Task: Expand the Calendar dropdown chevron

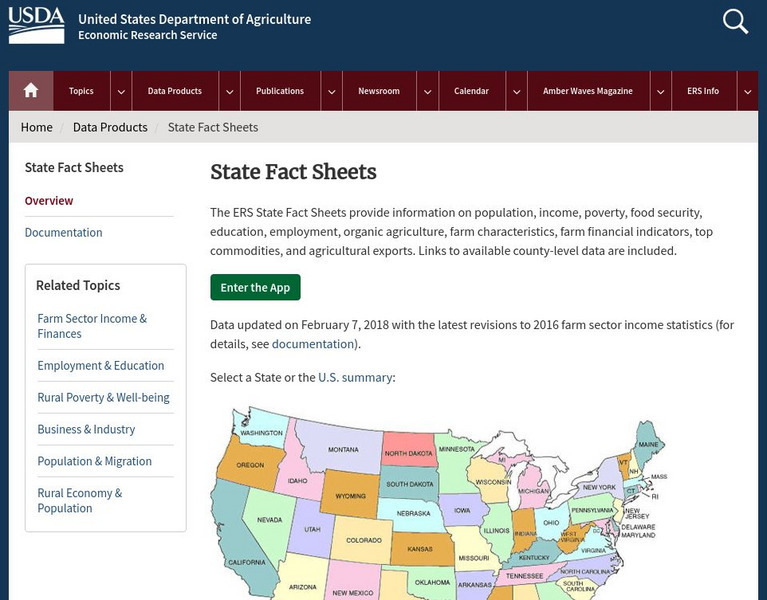Action: coord(517,91)
